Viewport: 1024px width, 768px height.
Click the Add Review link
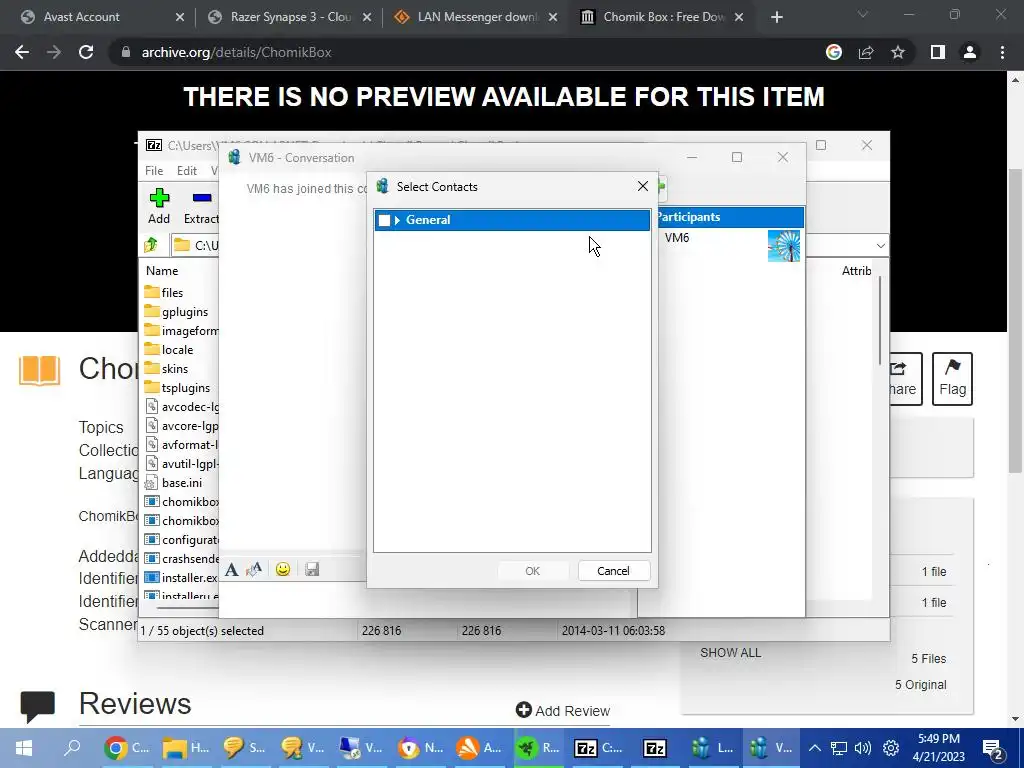pyautogui.click(x=563, y=711)
